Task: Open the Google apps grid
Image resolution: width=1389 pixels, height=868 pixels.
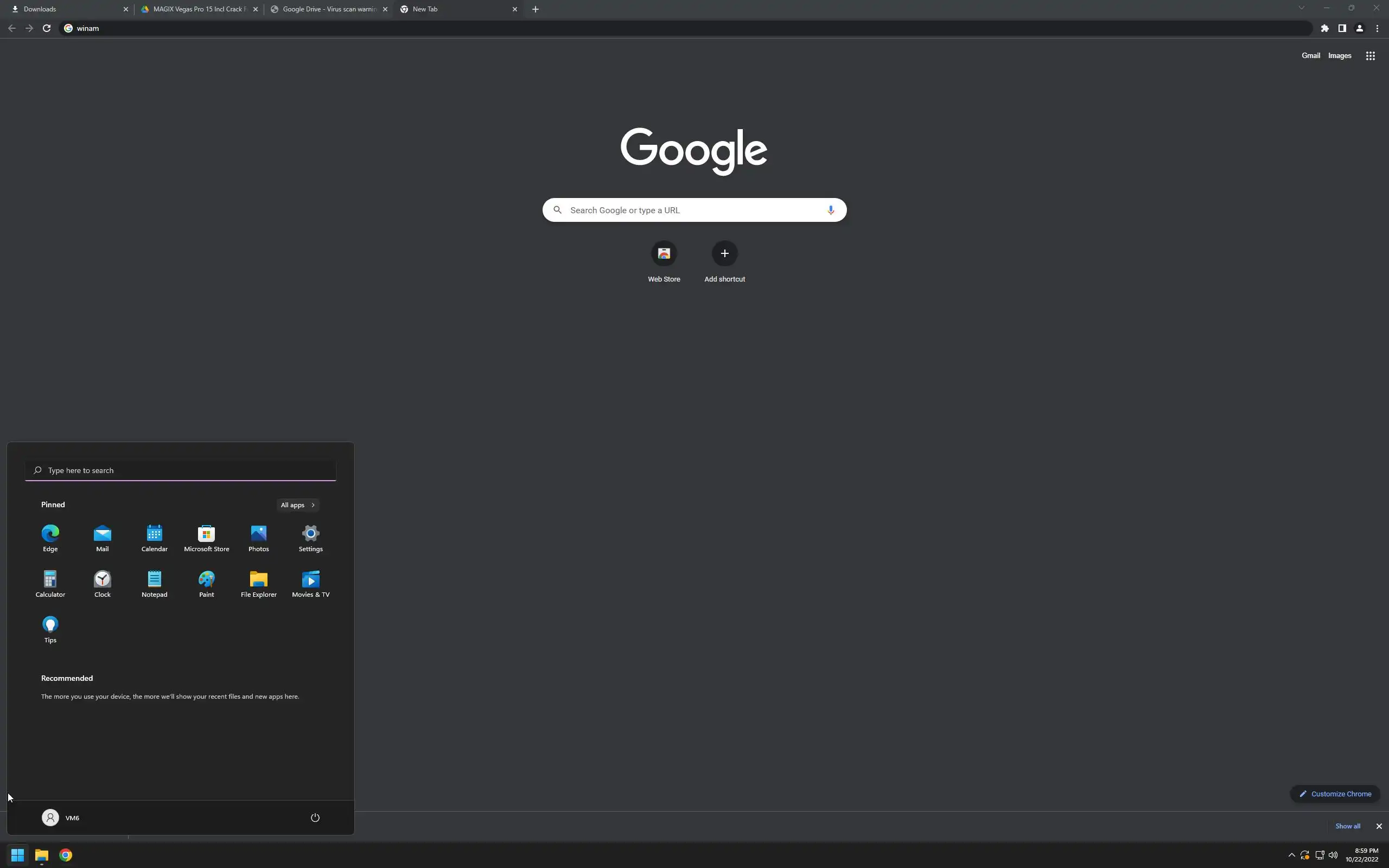Action: [x=1370, y=56]
